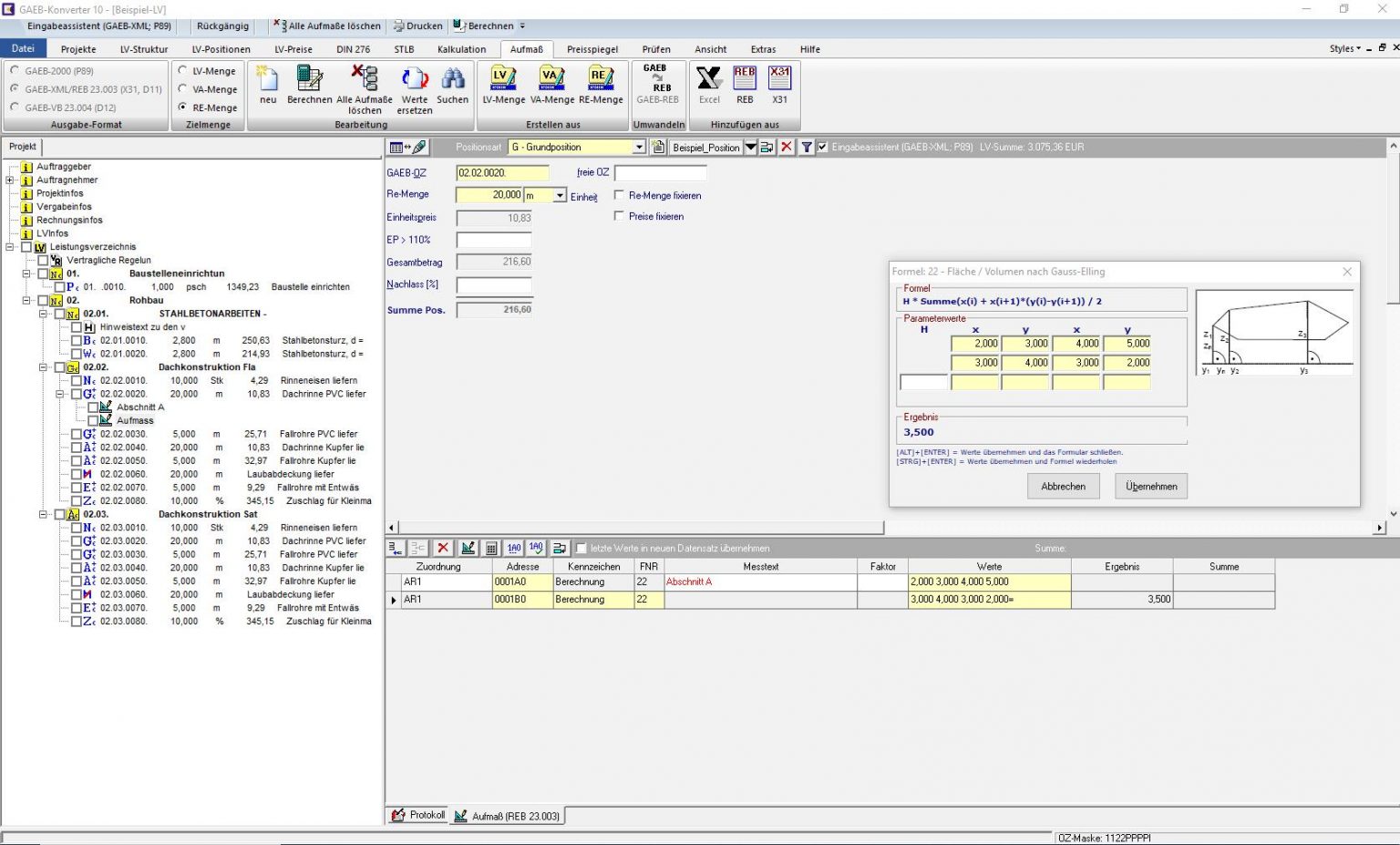
Task: Click the red X delete icon in measurement toolbar
Action: (443, 548)
